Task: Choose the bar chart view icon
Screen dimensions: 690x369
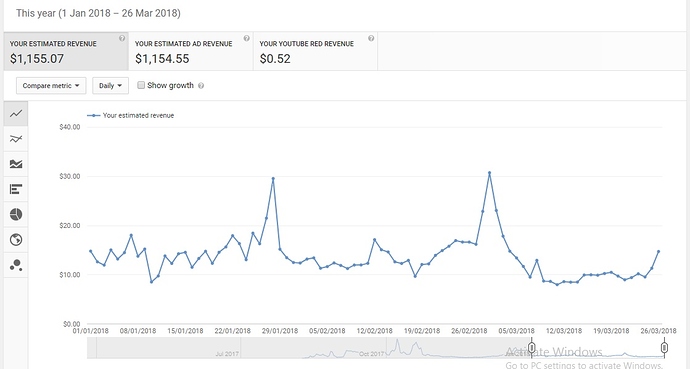Action: [x=16, y=189]
